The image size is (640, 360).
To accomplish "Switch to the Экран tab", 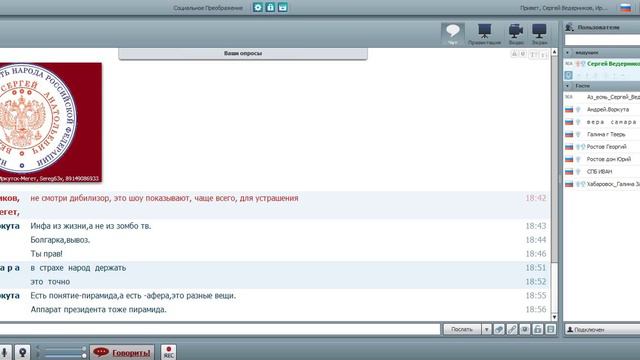I will coord(539,34).
